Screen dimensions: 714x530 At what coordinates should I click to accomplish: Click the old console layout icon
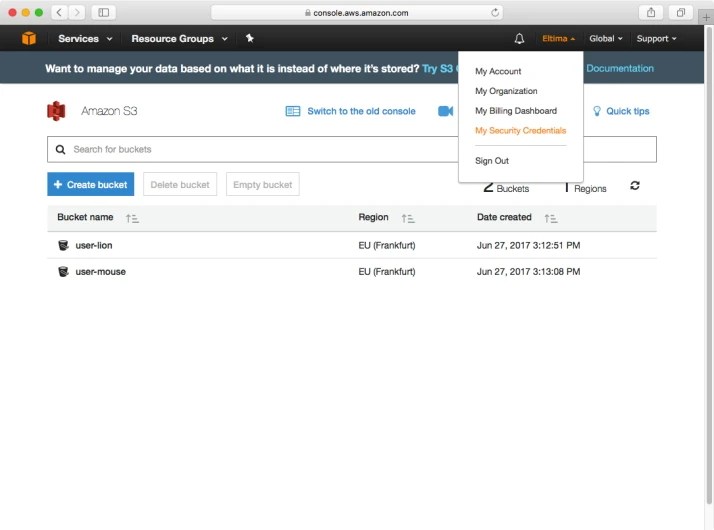pyautogui.click(x=293, y=111)
